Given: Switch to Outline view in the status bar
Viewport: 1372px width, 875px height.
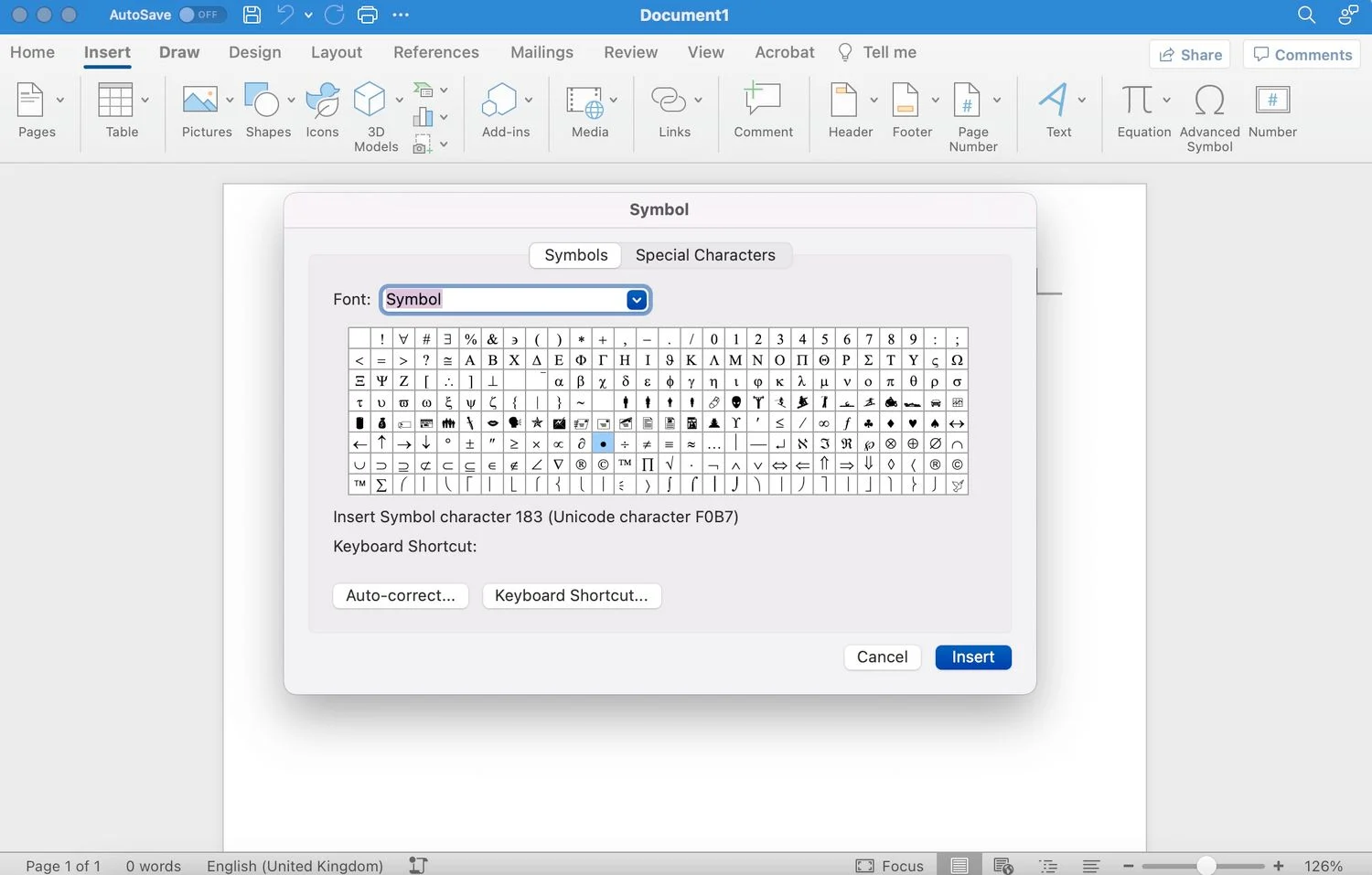Looking at the screenshot, I should 1048,866.
